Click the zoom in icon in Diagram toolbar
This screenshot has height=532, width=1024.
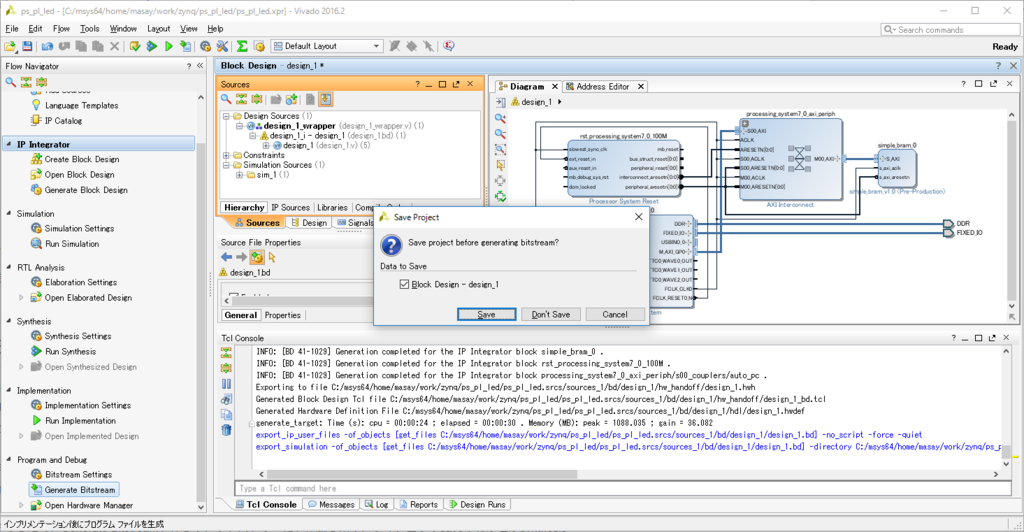tap(500, 118)
